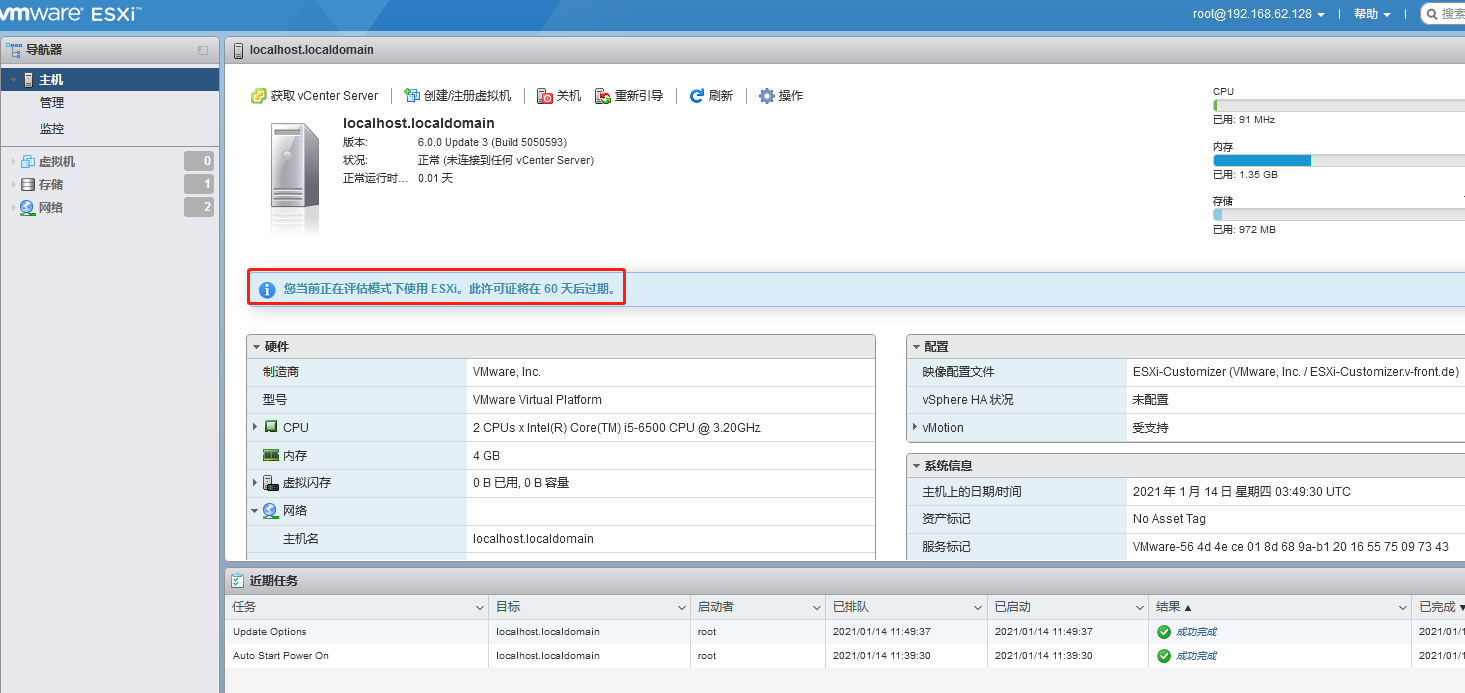
Task: Click the 创建/注册虚拟机 button
Action: (x=458, y=96)
